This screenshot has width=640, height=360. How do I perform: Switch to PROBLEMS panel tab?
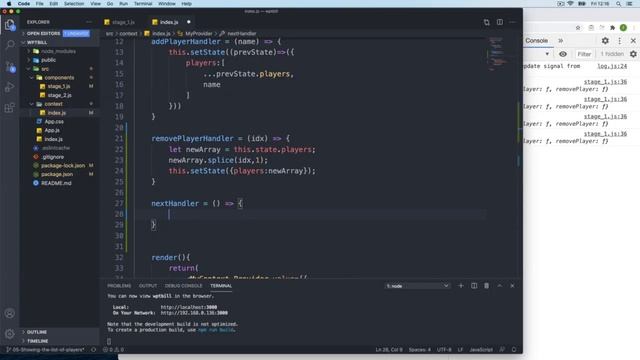click(119, 286)
